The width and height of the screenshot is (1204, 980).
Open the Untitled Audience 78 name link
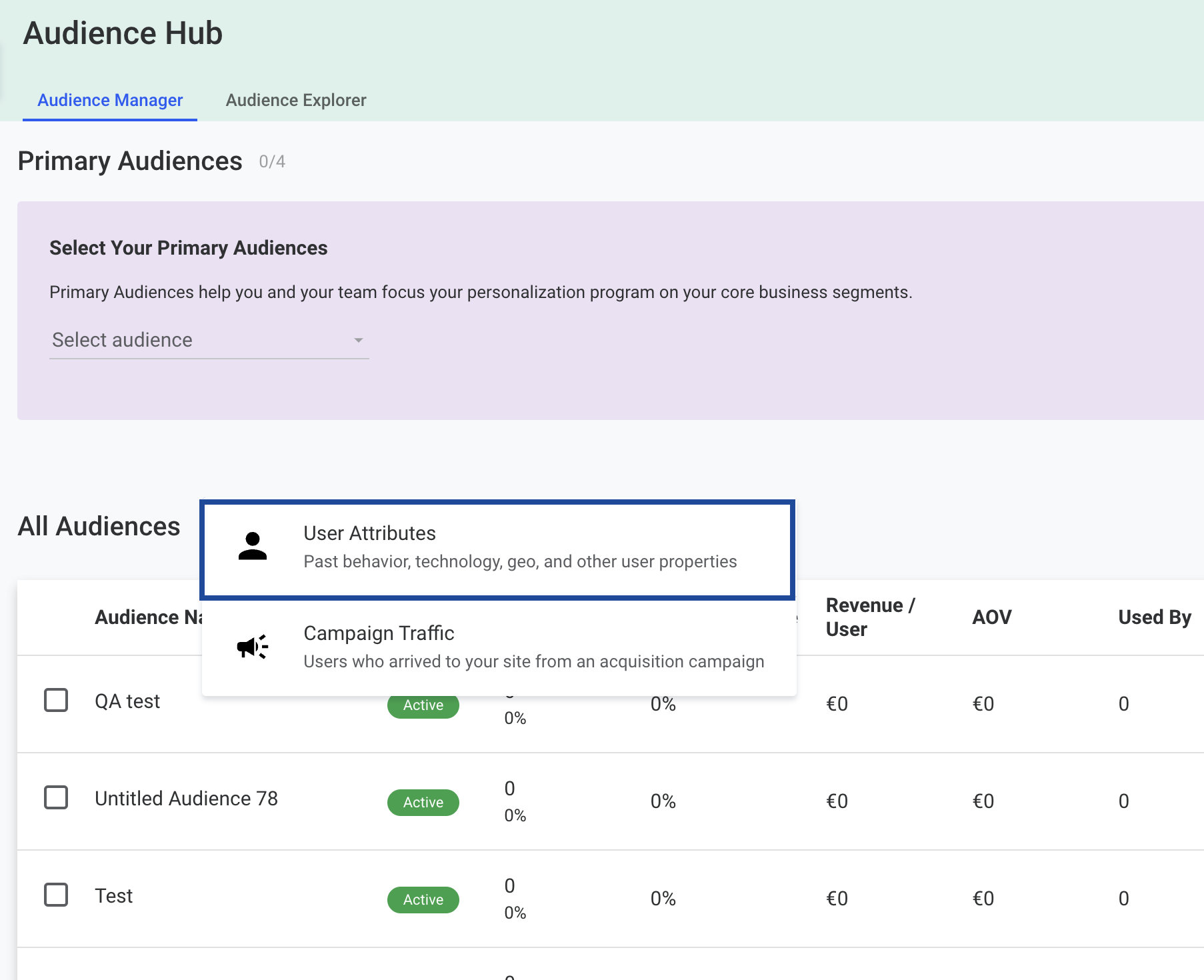[186, 799]
